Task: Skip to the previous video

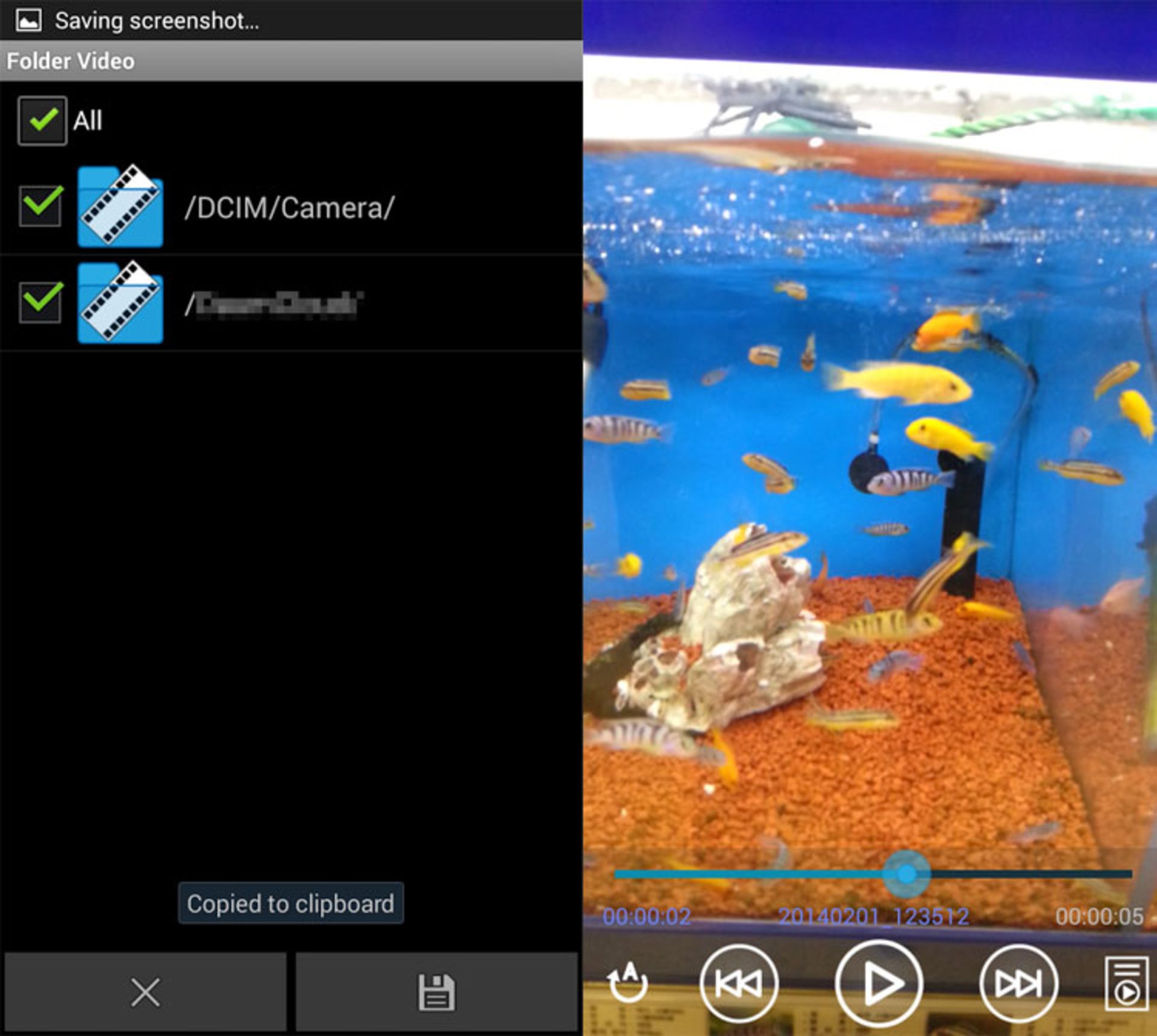Action: click(x=739, y=984)
